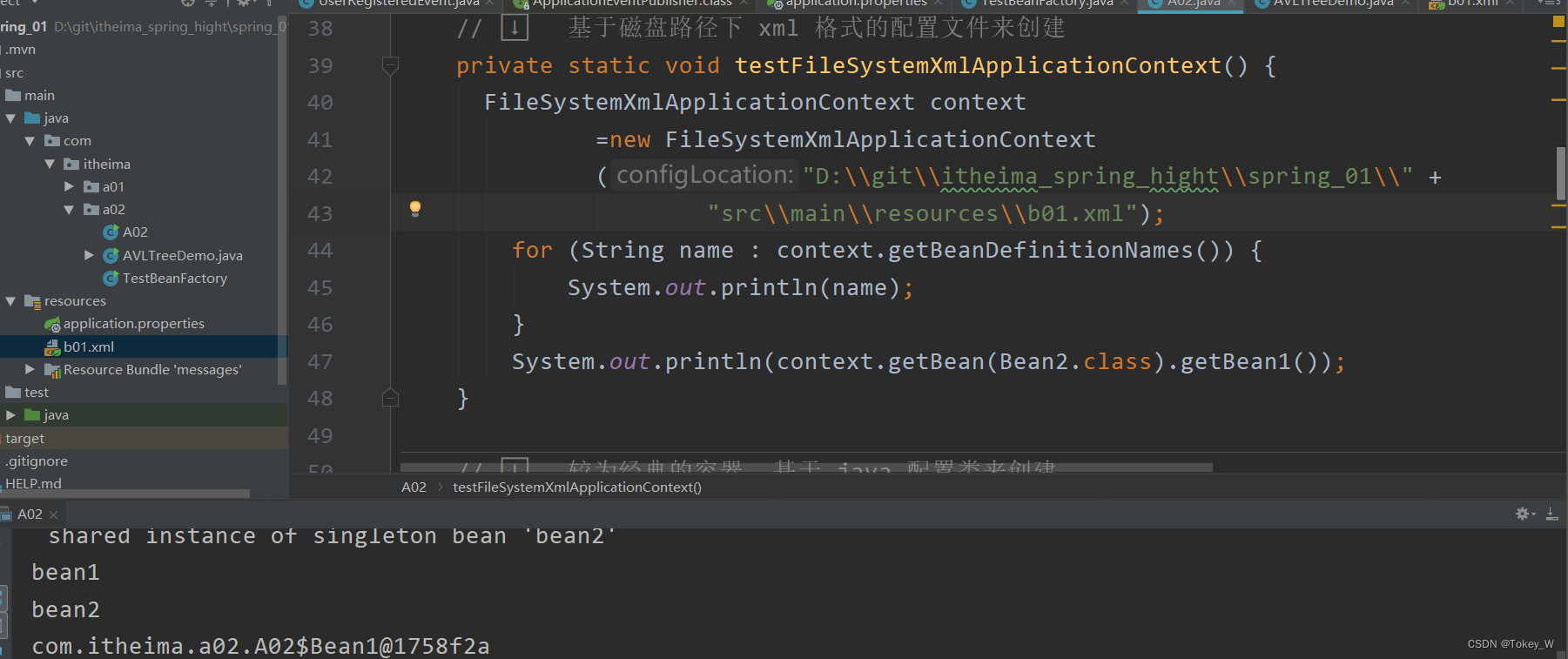1568x659 pixels.
Task: Click 'bean2' output line in the console
Action: coord(66,610)
